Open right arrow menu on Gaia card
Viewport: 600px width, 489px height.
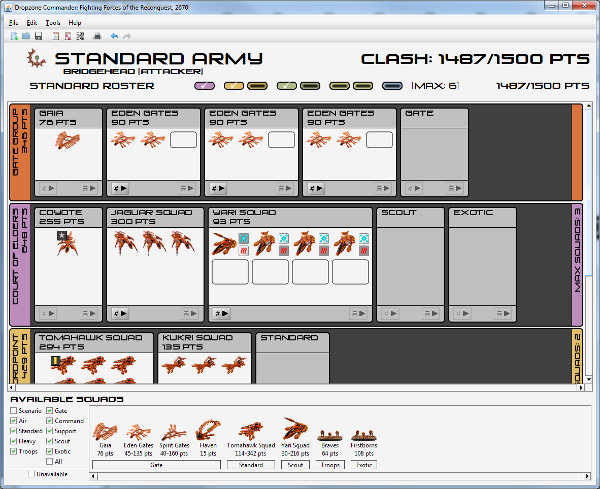pos(89,188)
